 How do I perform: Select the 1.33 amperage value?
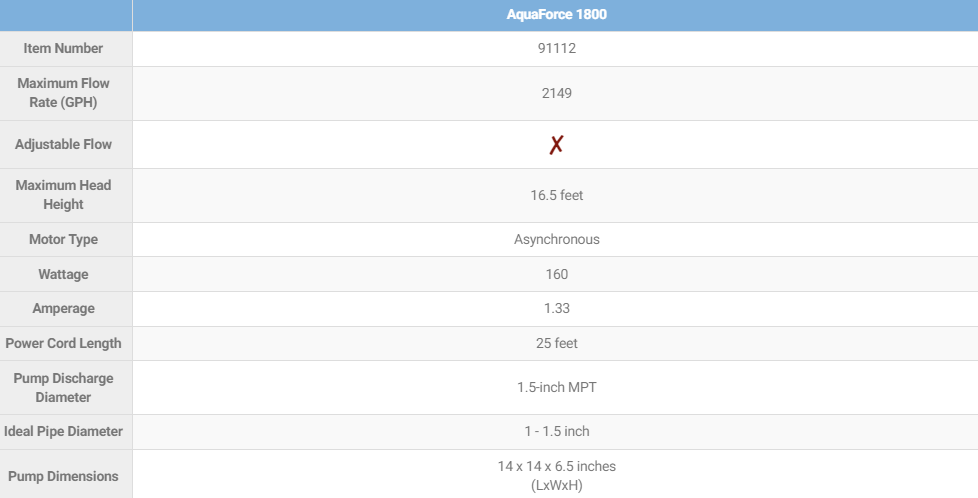556,308
